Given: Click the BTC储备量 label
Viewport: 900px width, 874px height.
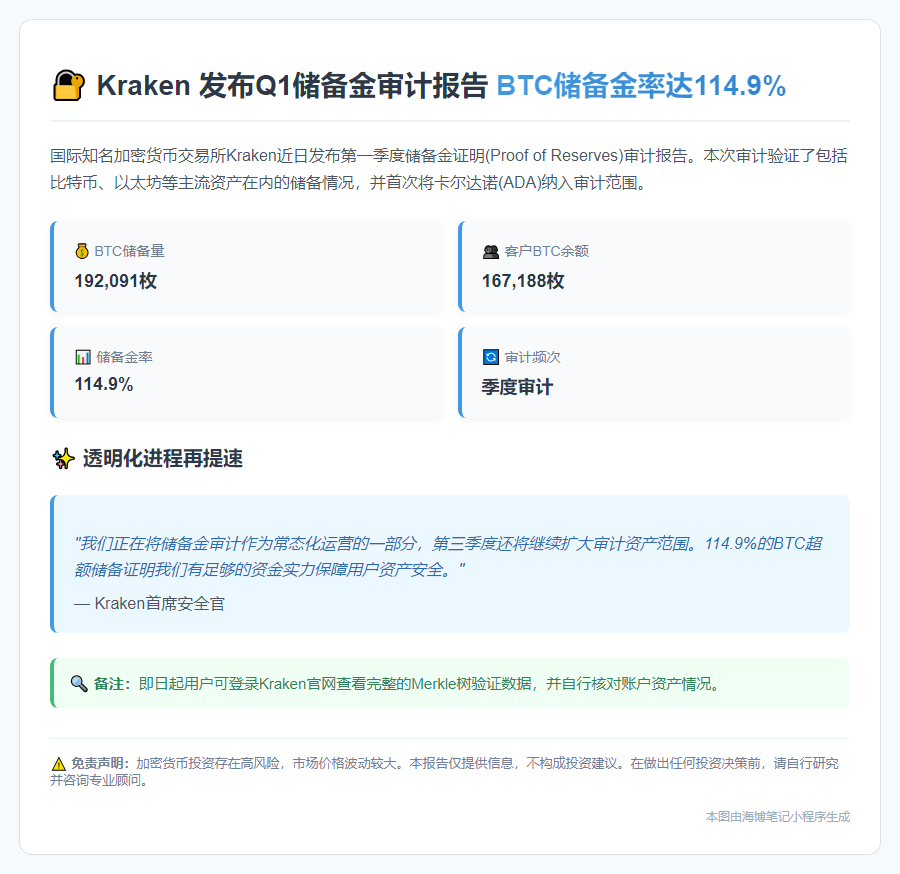Looking at the screenshot, I should (x=130, y=251).
